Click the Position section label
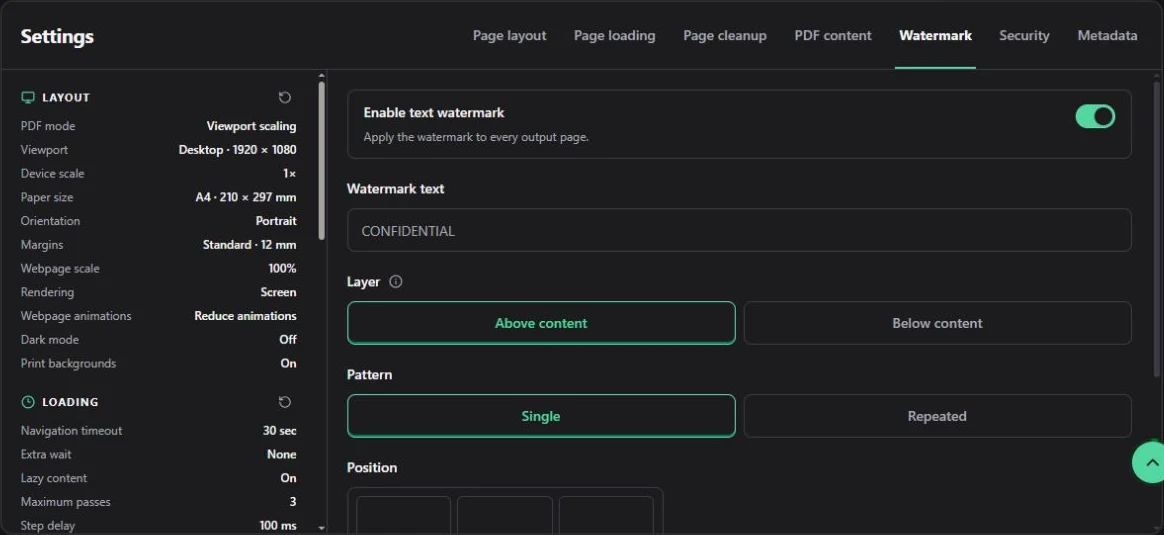 coord(372,467)
